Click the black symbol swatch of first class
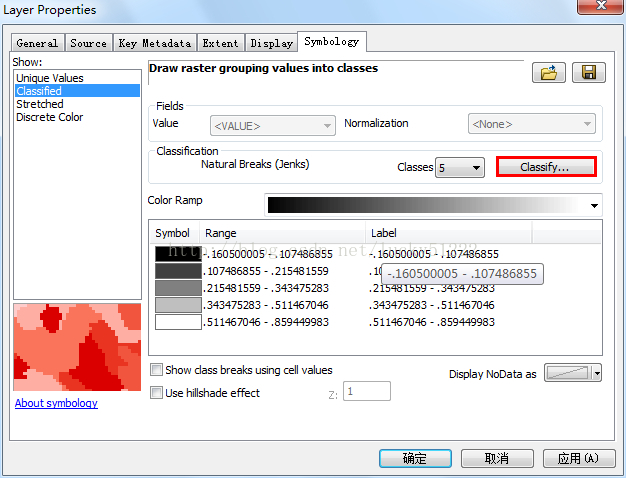Image resolution: width=626 pixels, height=478 pixels. 178,254
